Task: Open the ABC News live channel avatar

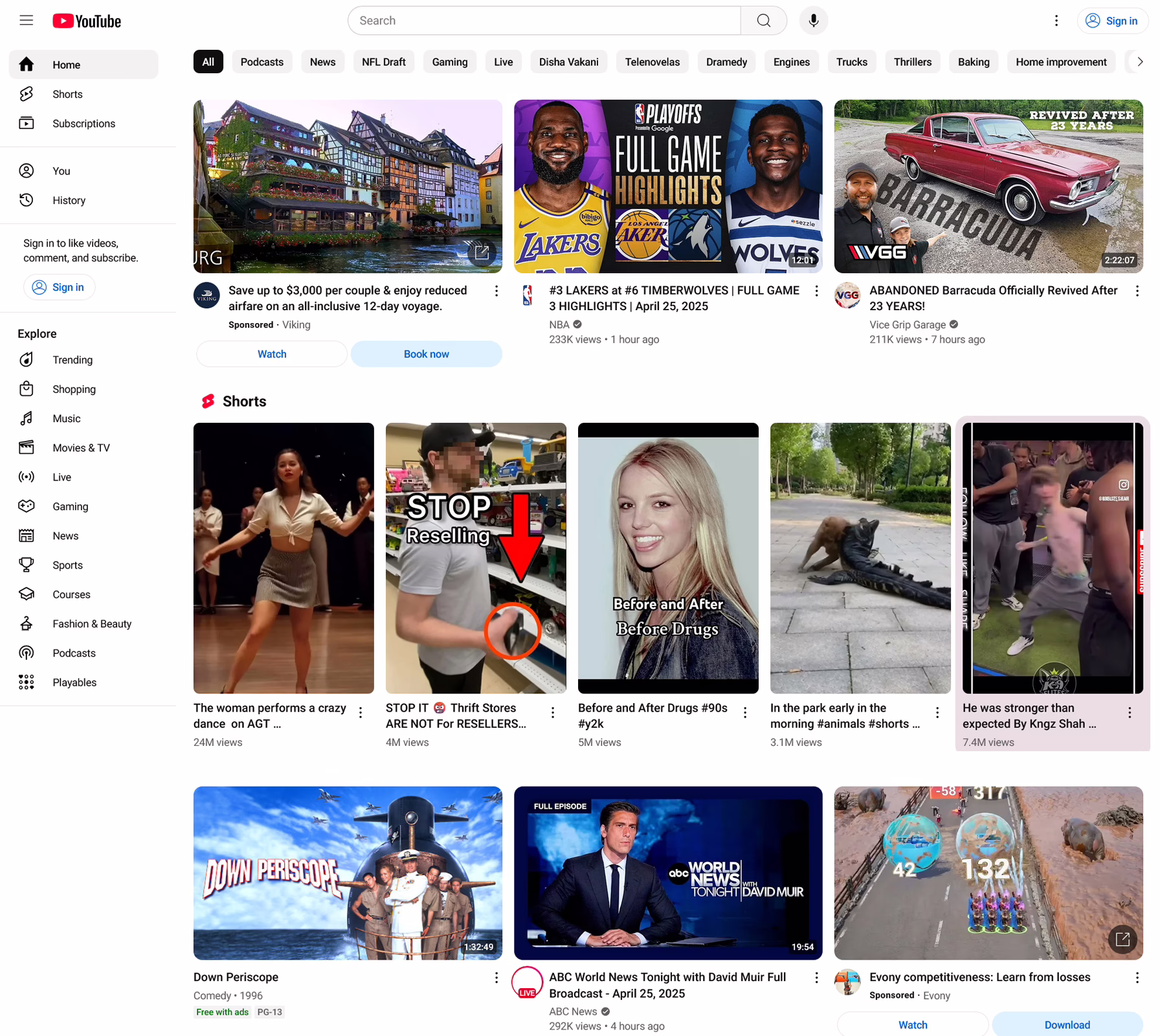Action: pos(528,982)
